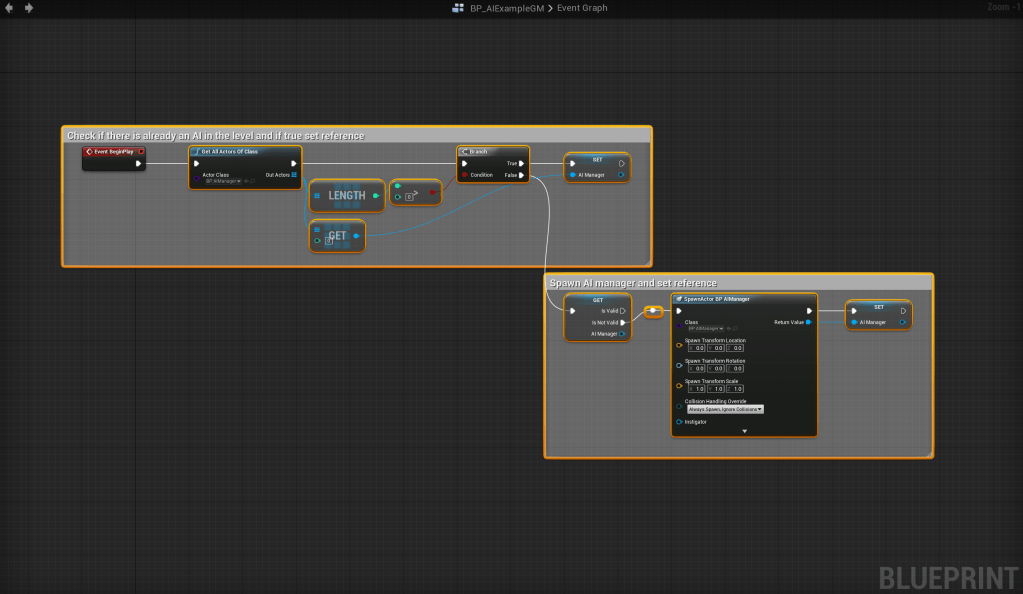Click Event Graph in the breadcrumb
1023x594 pixels.
[580, 8]
